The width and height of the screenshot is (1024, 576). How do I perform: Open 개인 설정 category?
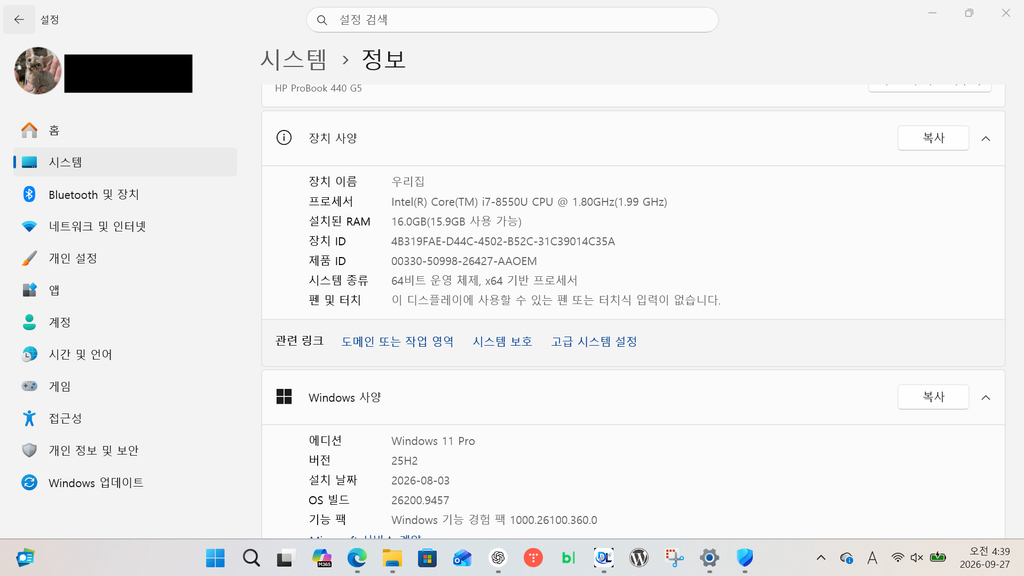pyautogui.click(x=125, y=258)
